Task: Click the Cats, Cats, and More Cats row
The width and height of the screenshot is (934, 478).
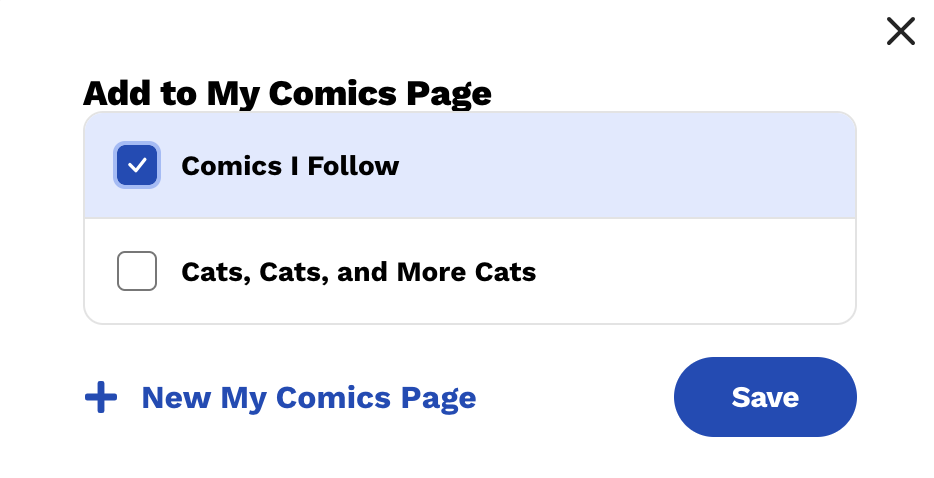Action: pyautogui.click(x=470, y=272)
